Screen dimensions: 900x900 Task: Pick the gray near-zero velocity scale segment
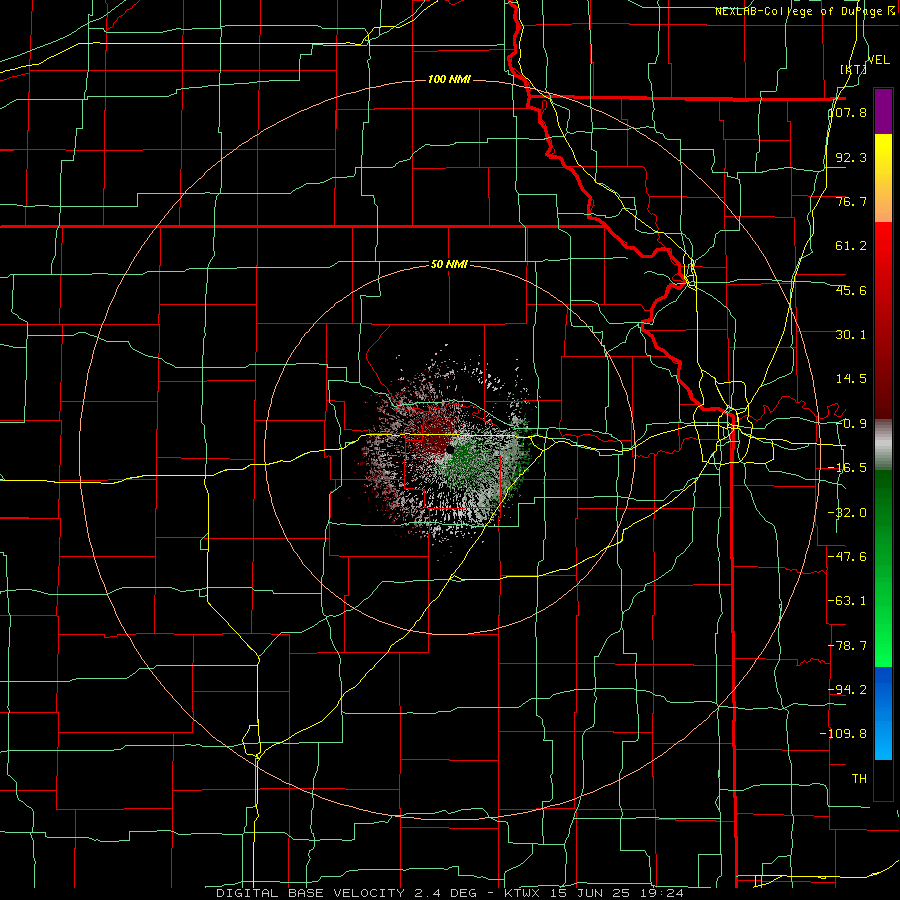click(883, 445)
